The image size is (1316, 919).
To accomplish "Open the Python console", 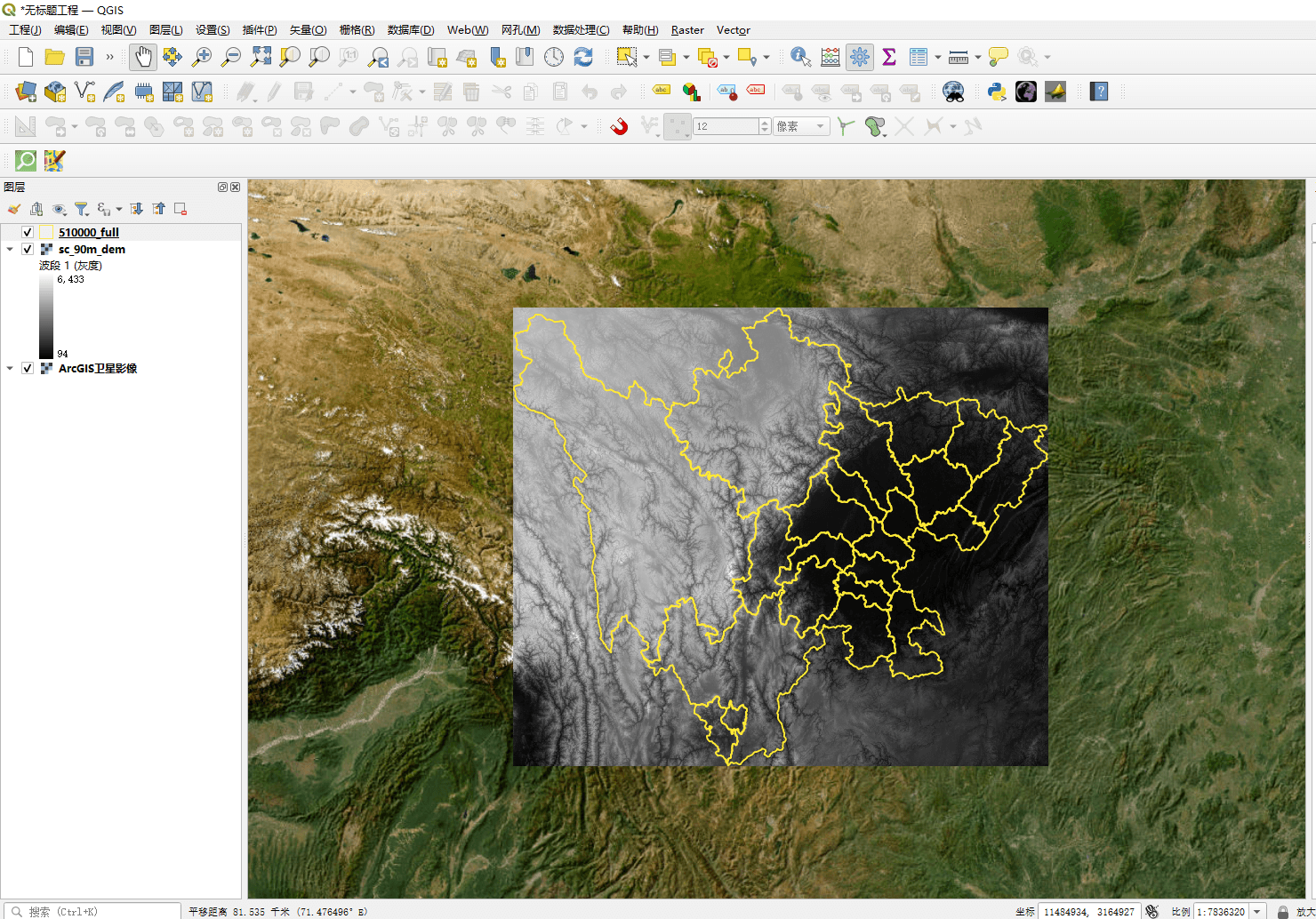I will [x=997, y=92].
